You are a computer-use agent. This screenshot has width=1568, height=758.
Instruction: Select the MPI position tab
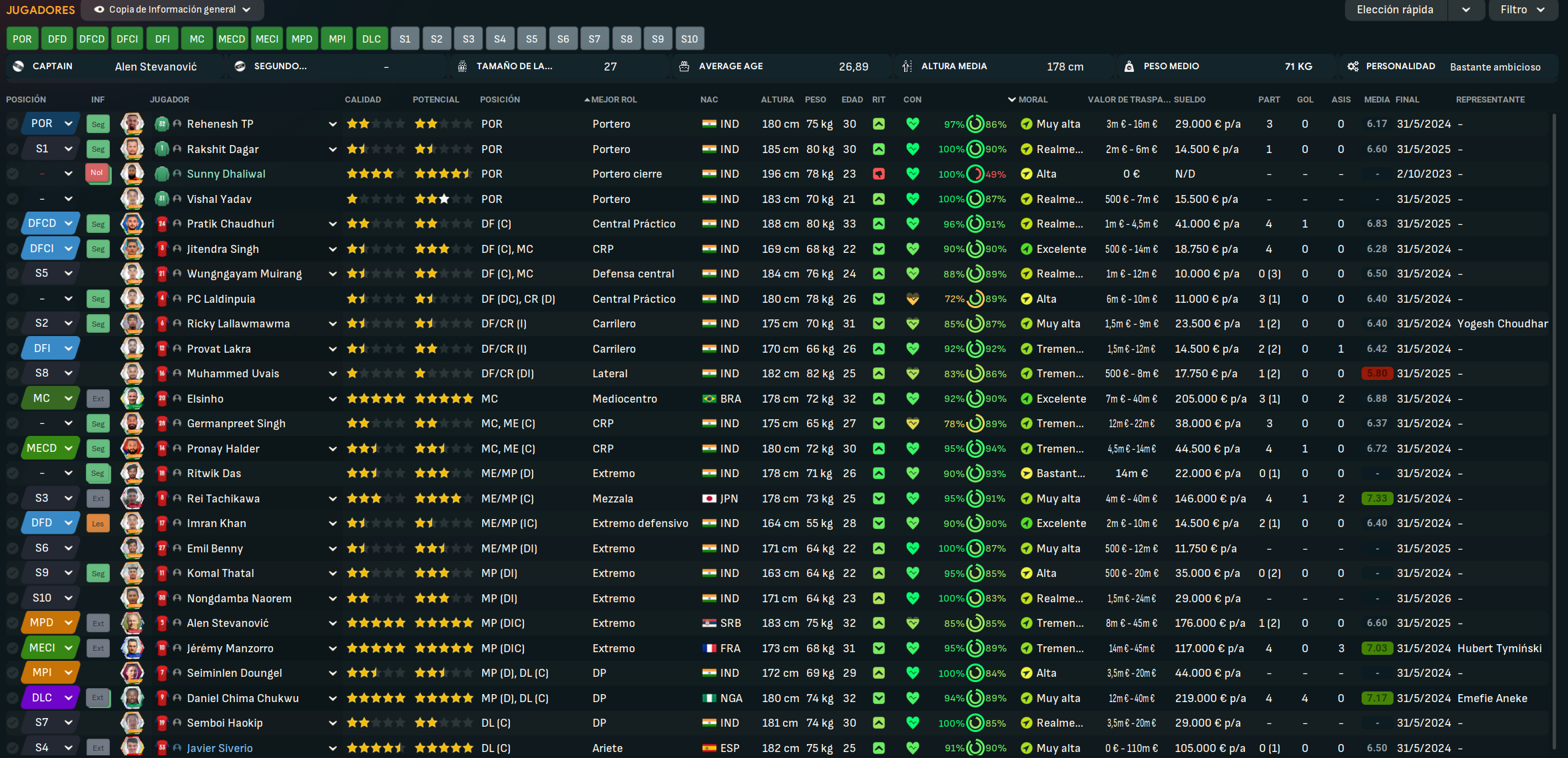click(337, 39)
